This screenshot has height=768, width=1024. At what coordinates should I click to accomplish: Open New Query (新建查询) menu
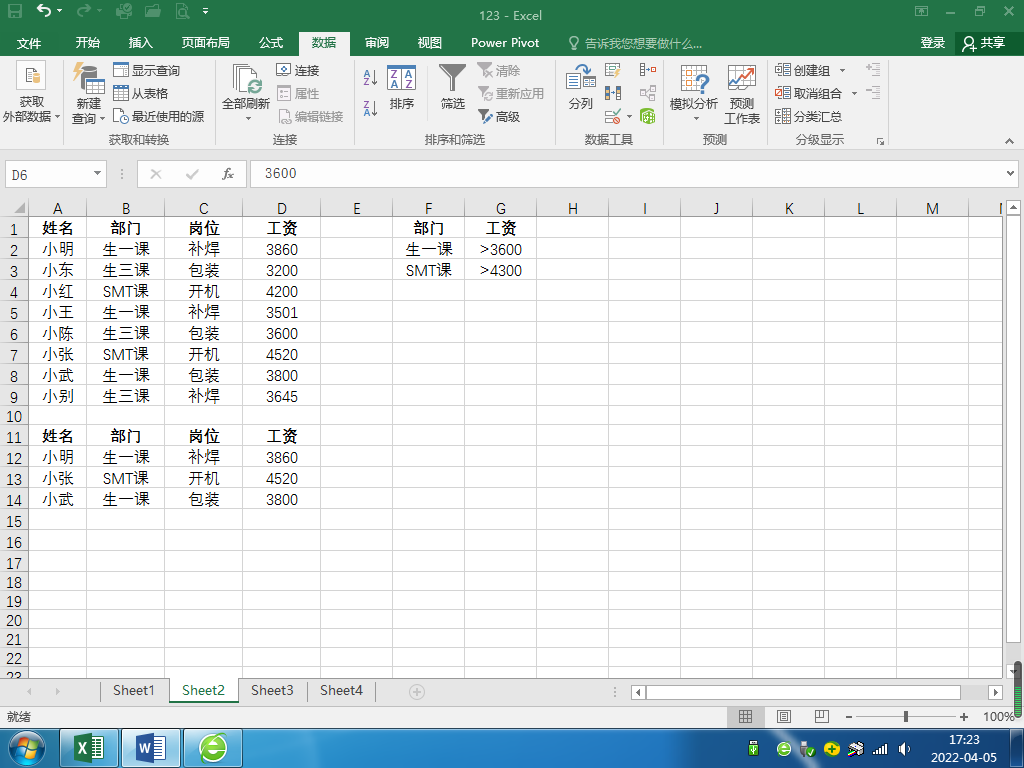pos(88,93)
